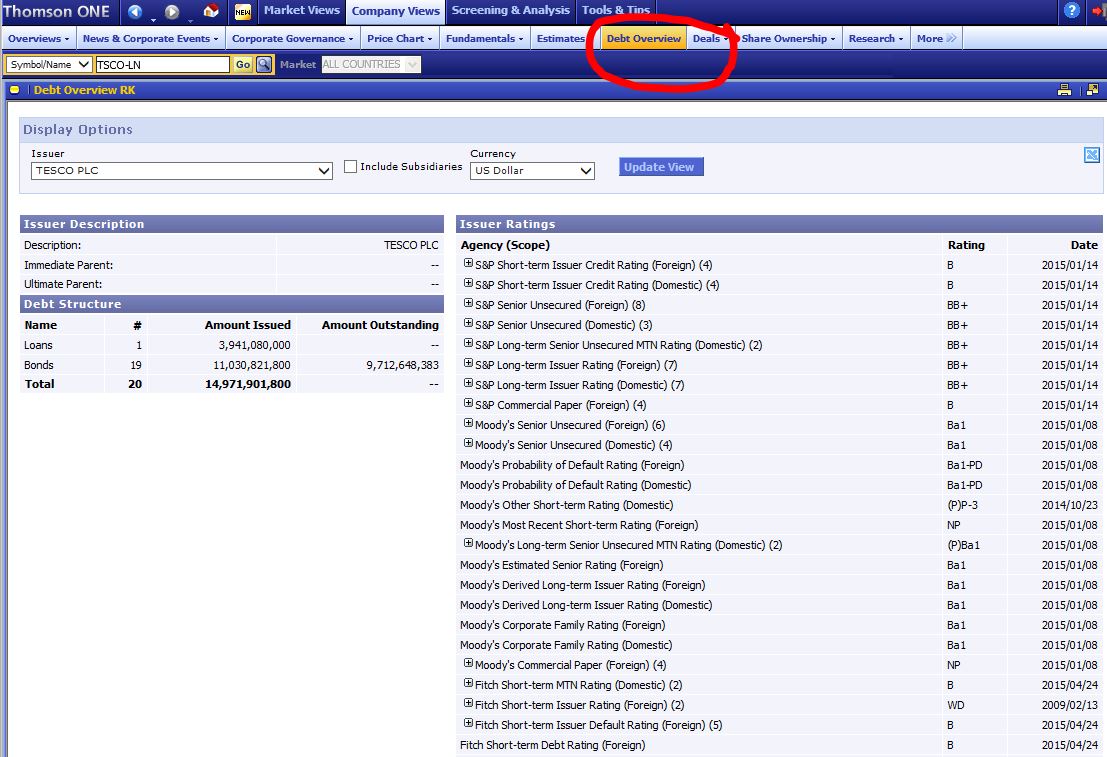Pop out the Debt Overview panel
Screen dimensions: 1107x757
coord(1091,90)
